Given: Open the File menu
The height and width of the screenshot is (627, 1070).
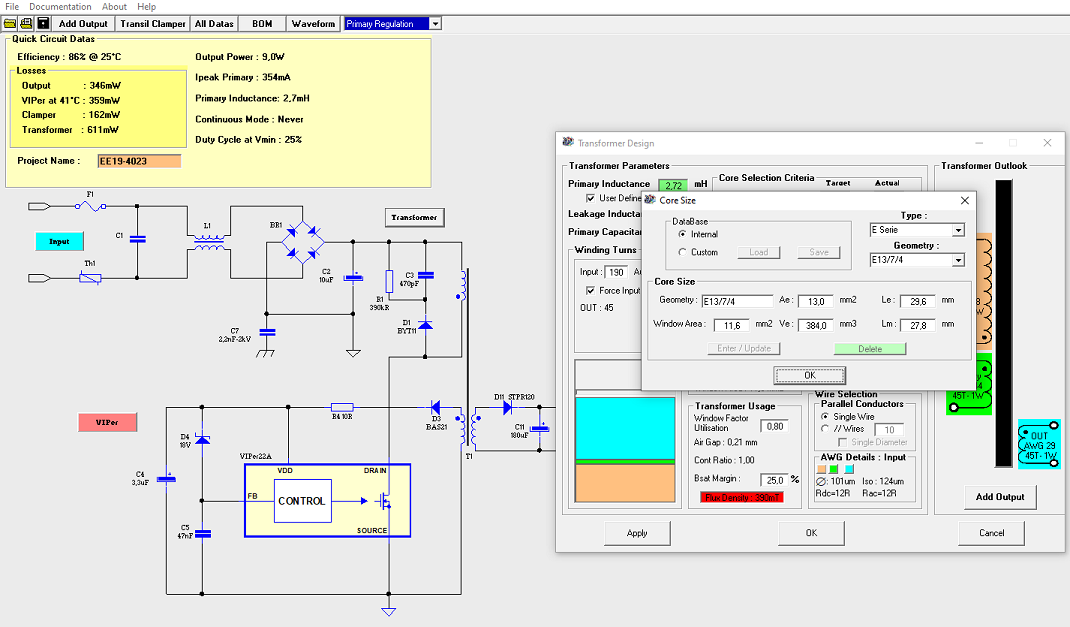Looking at the screenshot, I should click(x=12, y=7).
